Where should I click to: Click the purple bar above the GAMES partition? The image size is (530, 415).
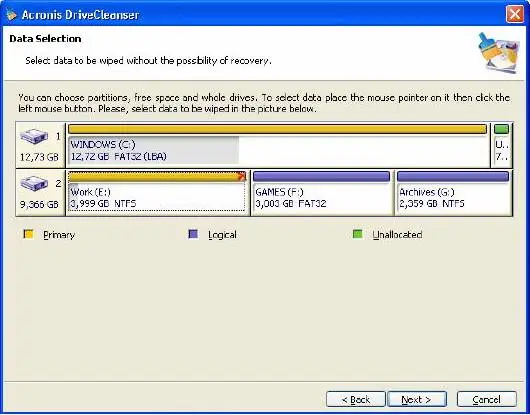tap(321, 176)
